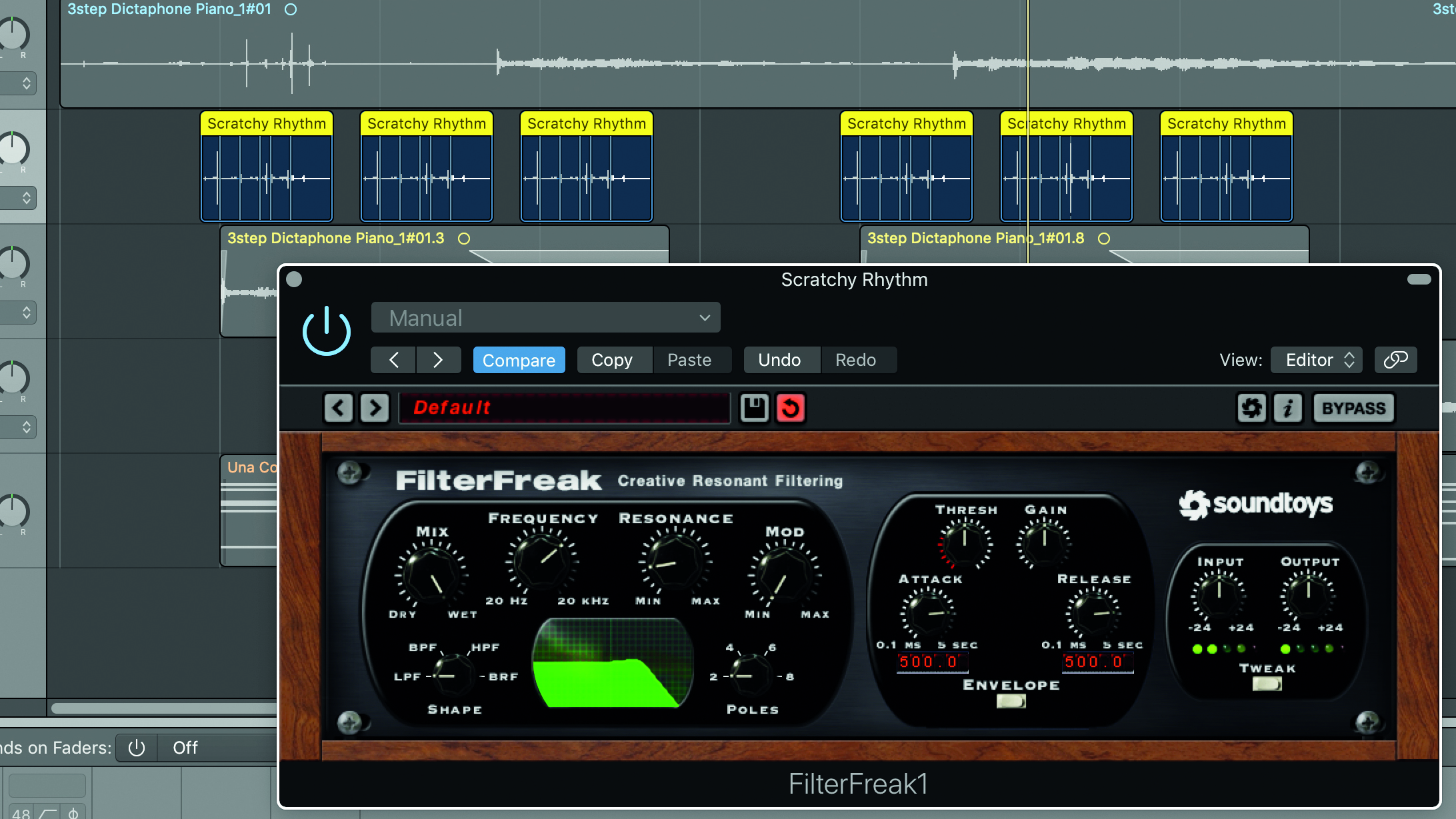Image resolution: width=1456 pixels, height=819 pixels.
Task: Select the first Scratchy Rhythm region
Action: pyautogui.click(x=267, y=167)
